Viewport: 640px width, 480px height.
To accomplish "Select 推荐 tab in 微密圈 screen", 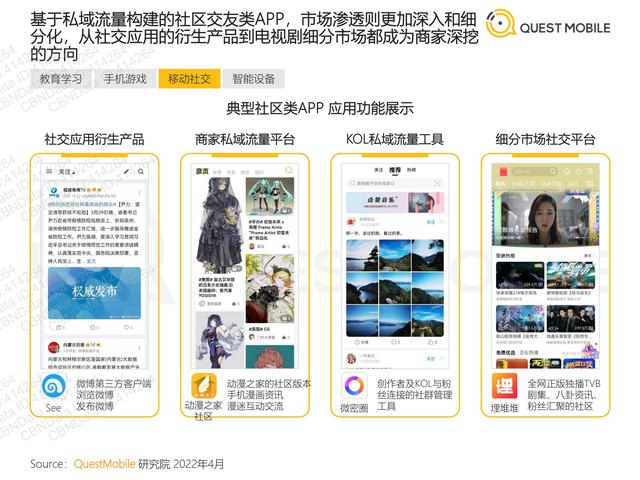I will [395, 170].
